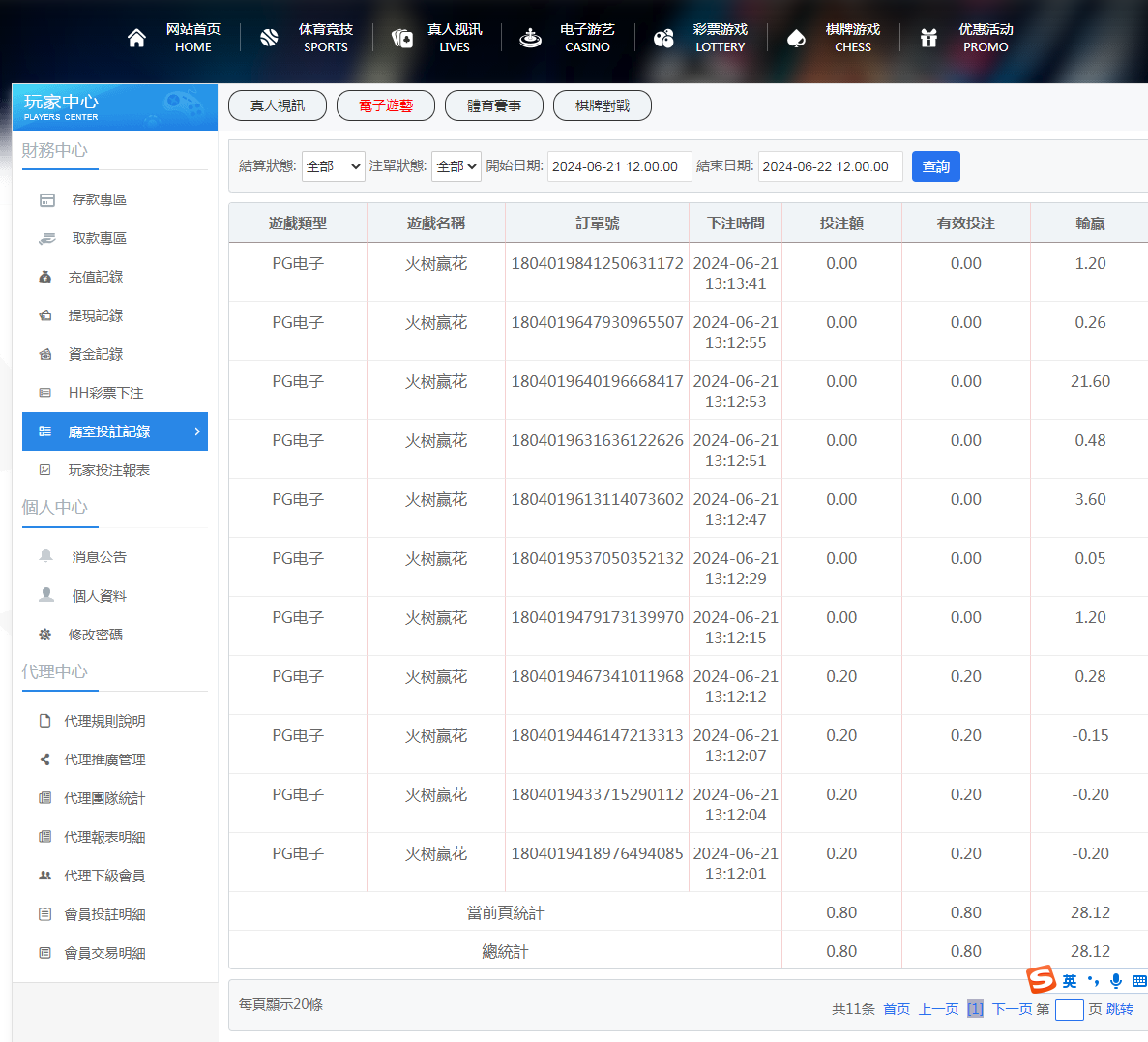Viewport: 1148px width, 1042px height.
Task: Click the 跳转 page jump link
Action: (1120, 1009)
